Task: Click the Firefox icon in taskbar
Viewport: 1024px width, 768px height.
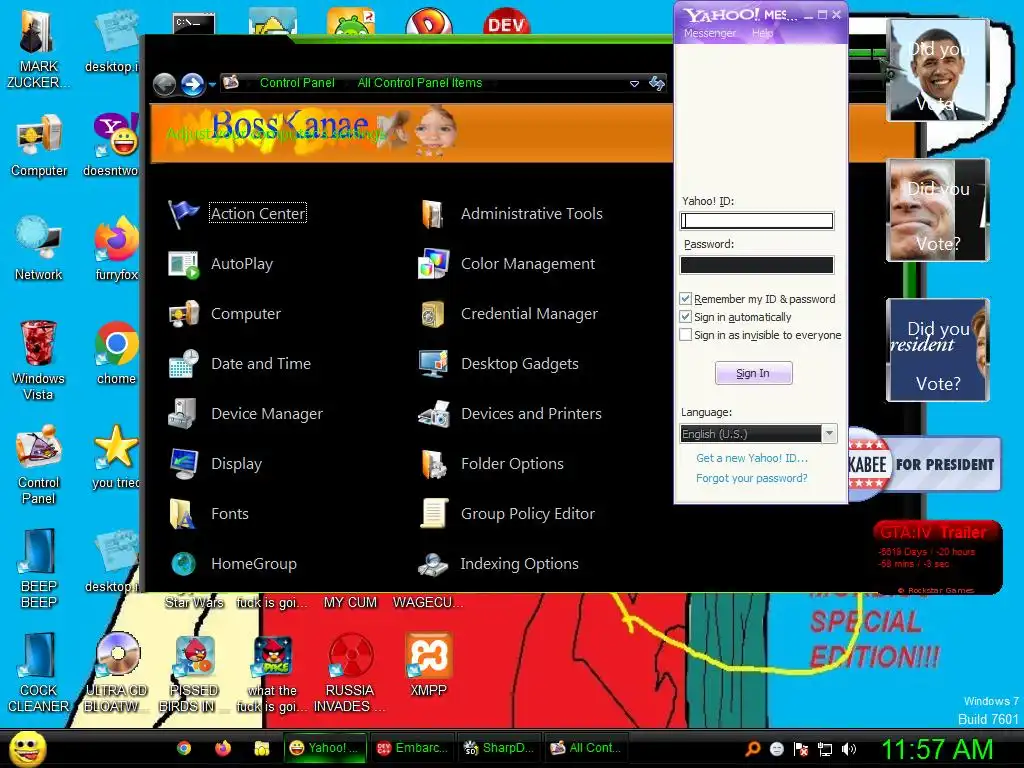Action: click(223, 748)
